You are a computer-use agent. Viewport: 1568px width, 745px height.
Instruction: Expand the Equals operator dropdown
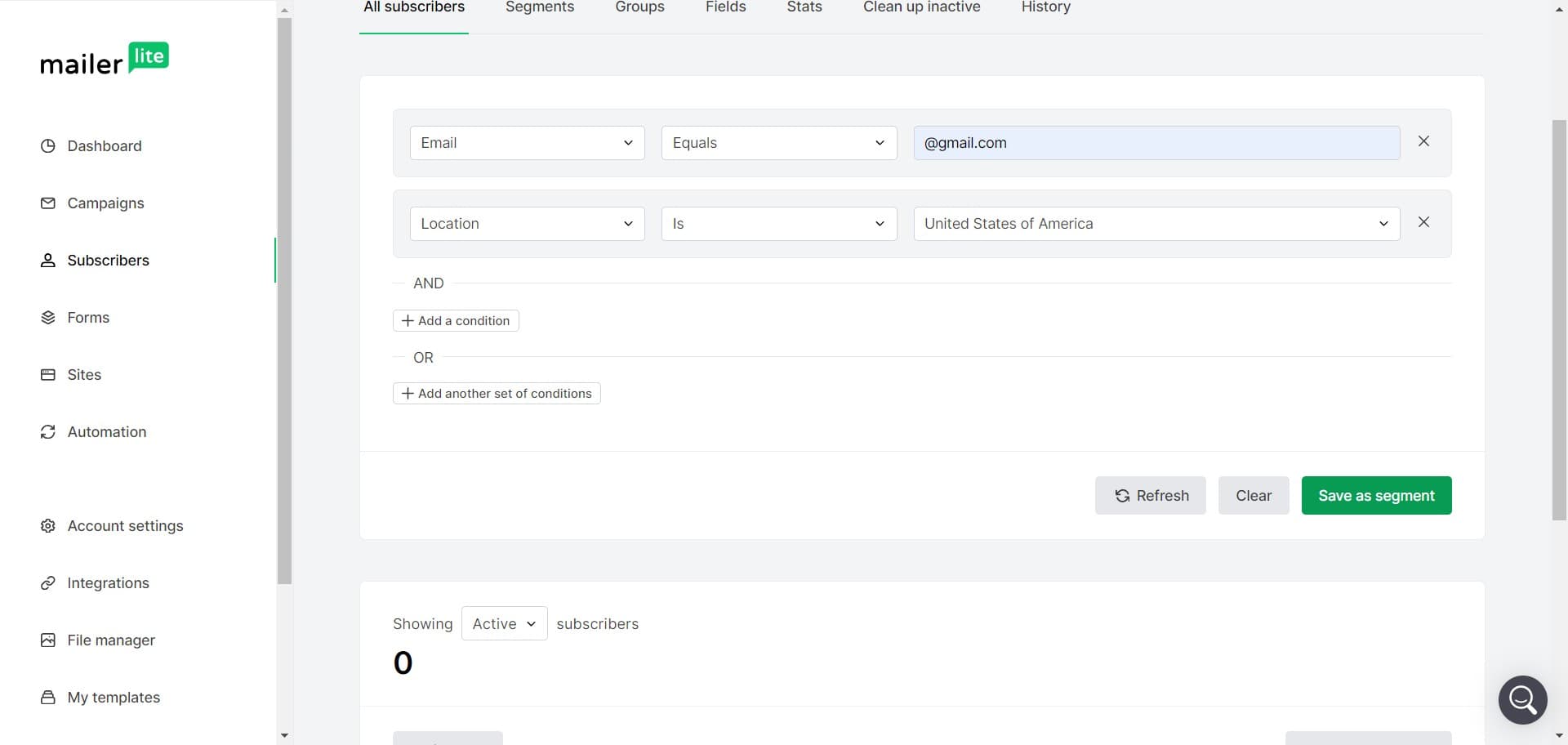coord(778,142)
